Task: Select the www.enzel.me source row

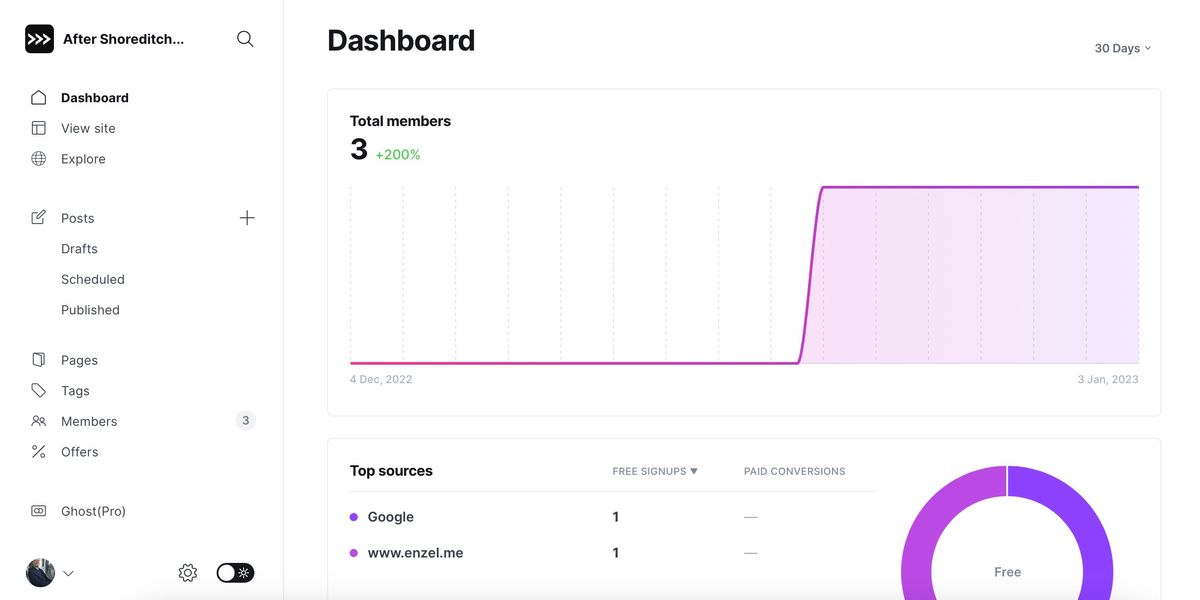Action: tap(612, 553)
